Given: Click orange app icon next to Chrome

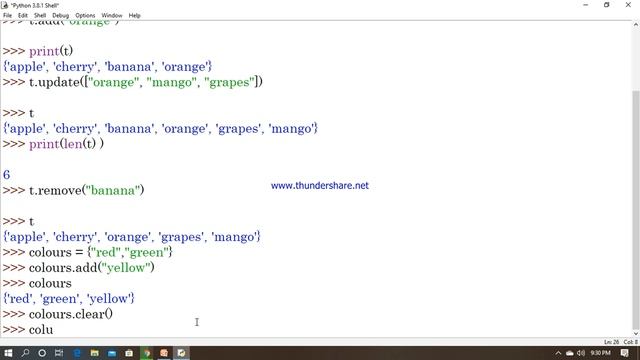Looking at the screenshot, I should click(x=164, y=353).
